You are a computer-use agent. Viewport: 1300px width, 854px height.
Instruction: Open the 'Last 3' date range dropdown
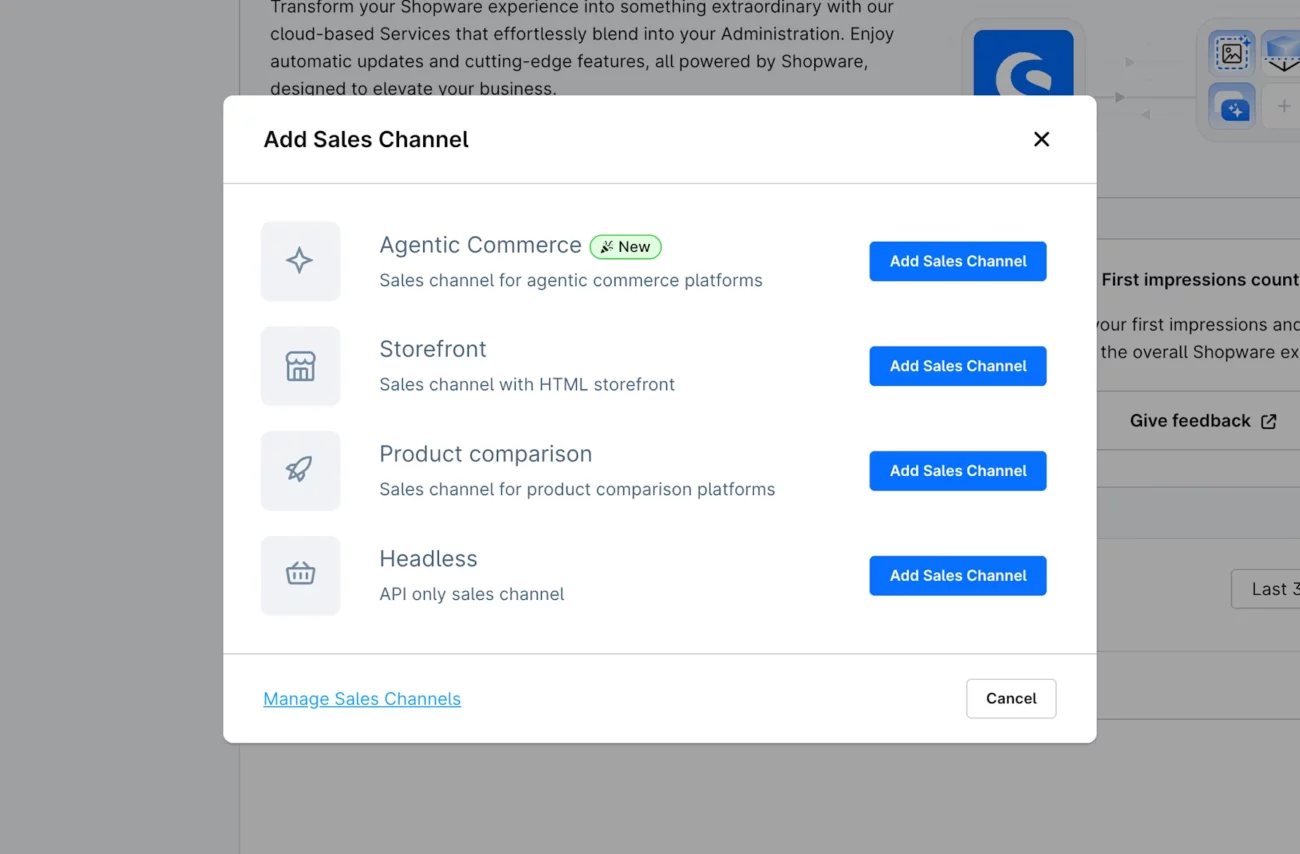point(1266,589)
